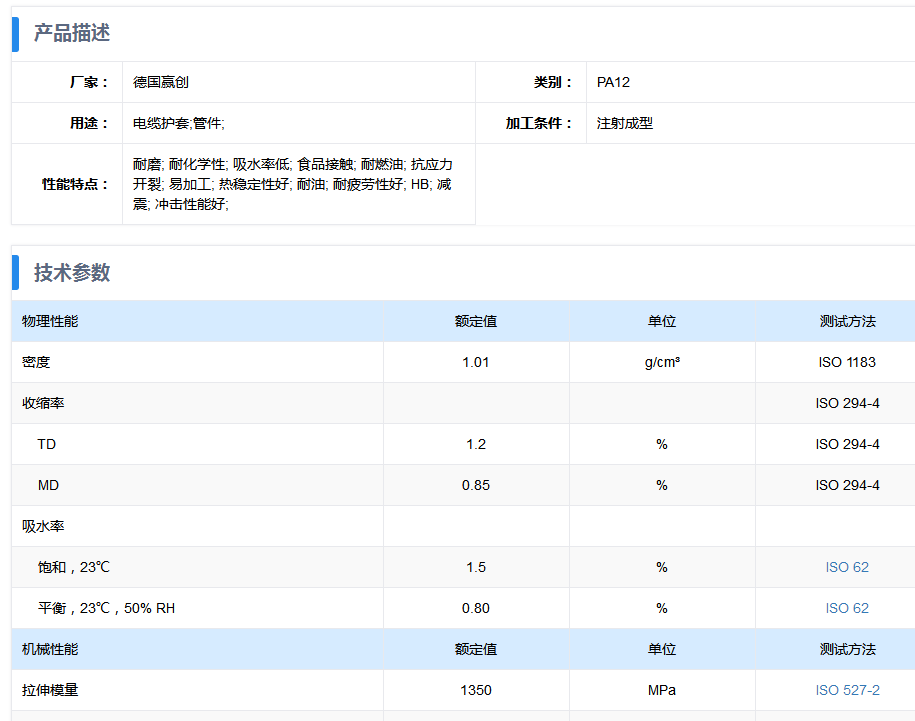Click the ISO 1183 test method cell
Viewport: 915px width, 721px height.
[x=847, y=362]
